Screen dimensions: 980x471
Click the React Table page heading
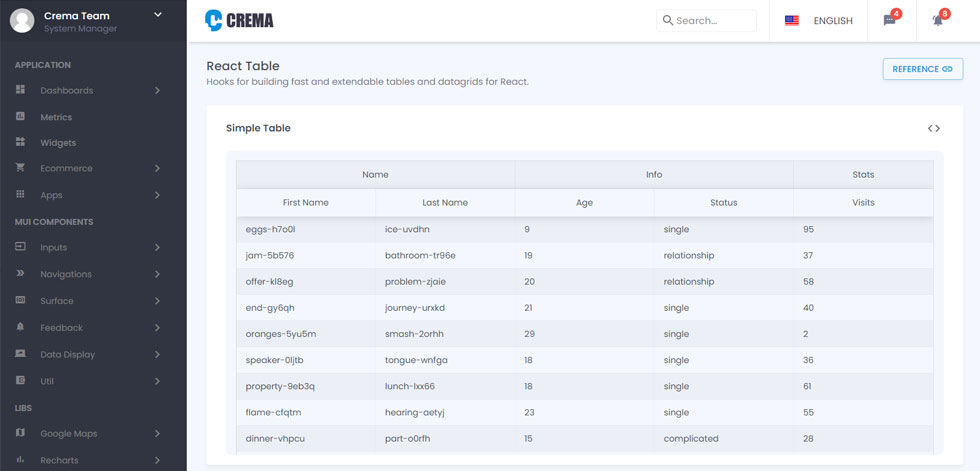pos(243,66)
